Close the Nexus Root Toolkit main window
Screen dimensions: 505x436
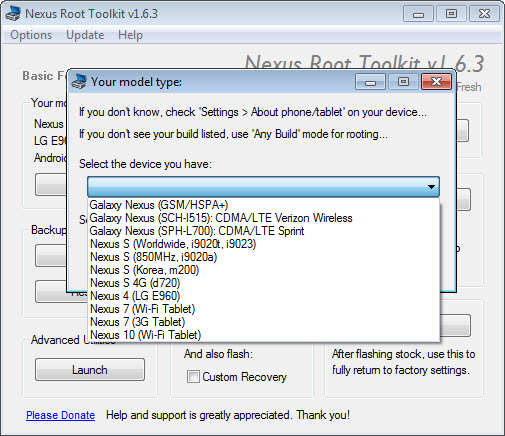(x=484, y=14)
